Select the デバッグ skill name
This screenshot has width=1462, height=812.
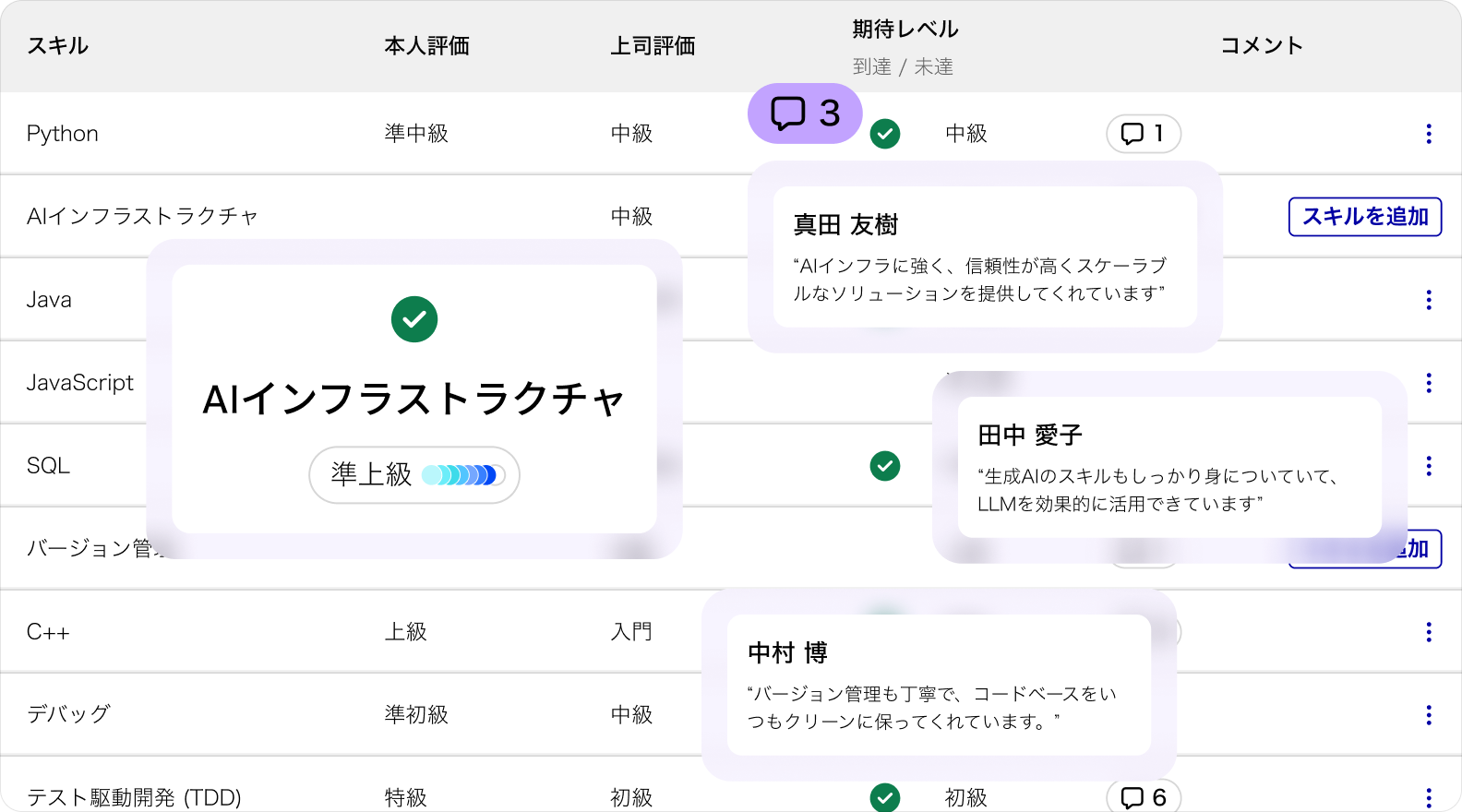pyautogui.click(x=68, y=715)
